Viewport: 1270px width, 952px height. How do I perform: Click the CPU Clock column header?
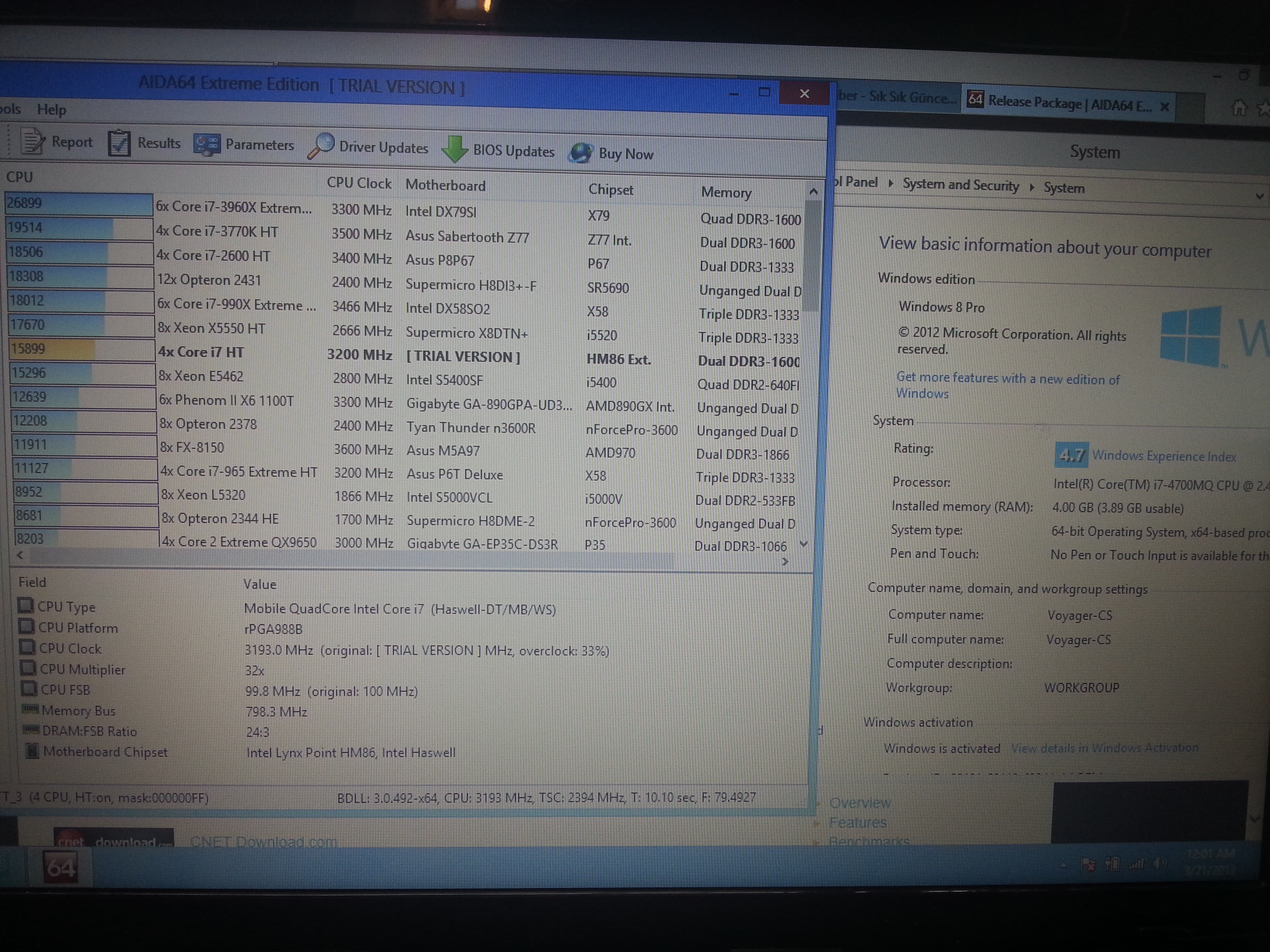click(x=359, y=183)
